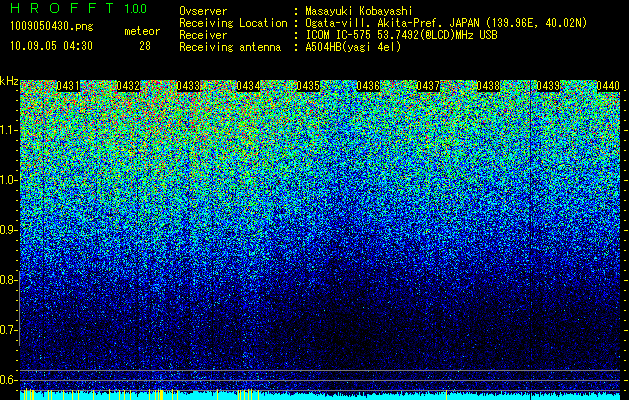The image size is (629, 400).
Task: Click the Receiving Location label
Action: pos(233,23)
